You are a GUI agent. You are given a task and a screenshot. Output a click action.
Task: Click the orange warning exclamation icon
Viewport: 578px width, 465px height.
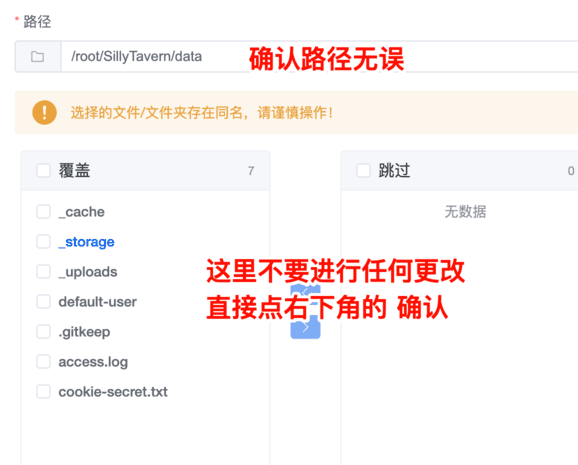click(x=44, y=112)
